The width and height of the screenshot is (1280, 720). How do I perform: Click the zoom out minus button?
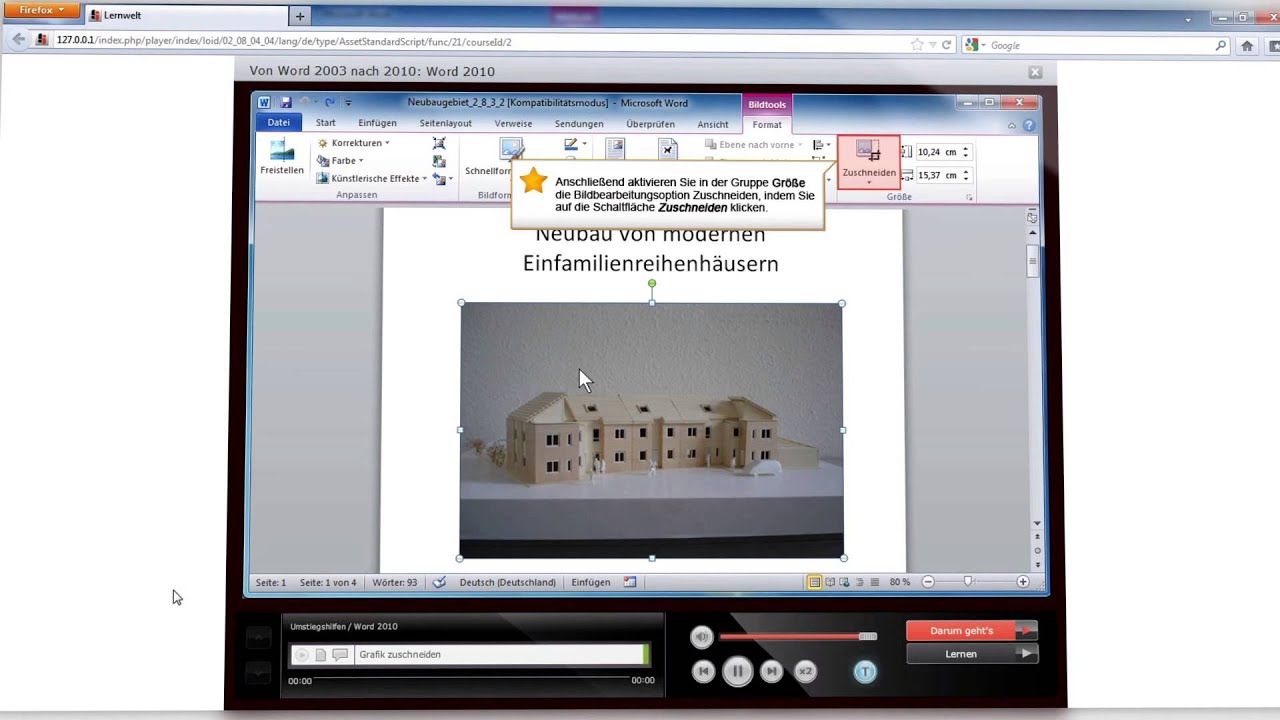click(928, 582)
